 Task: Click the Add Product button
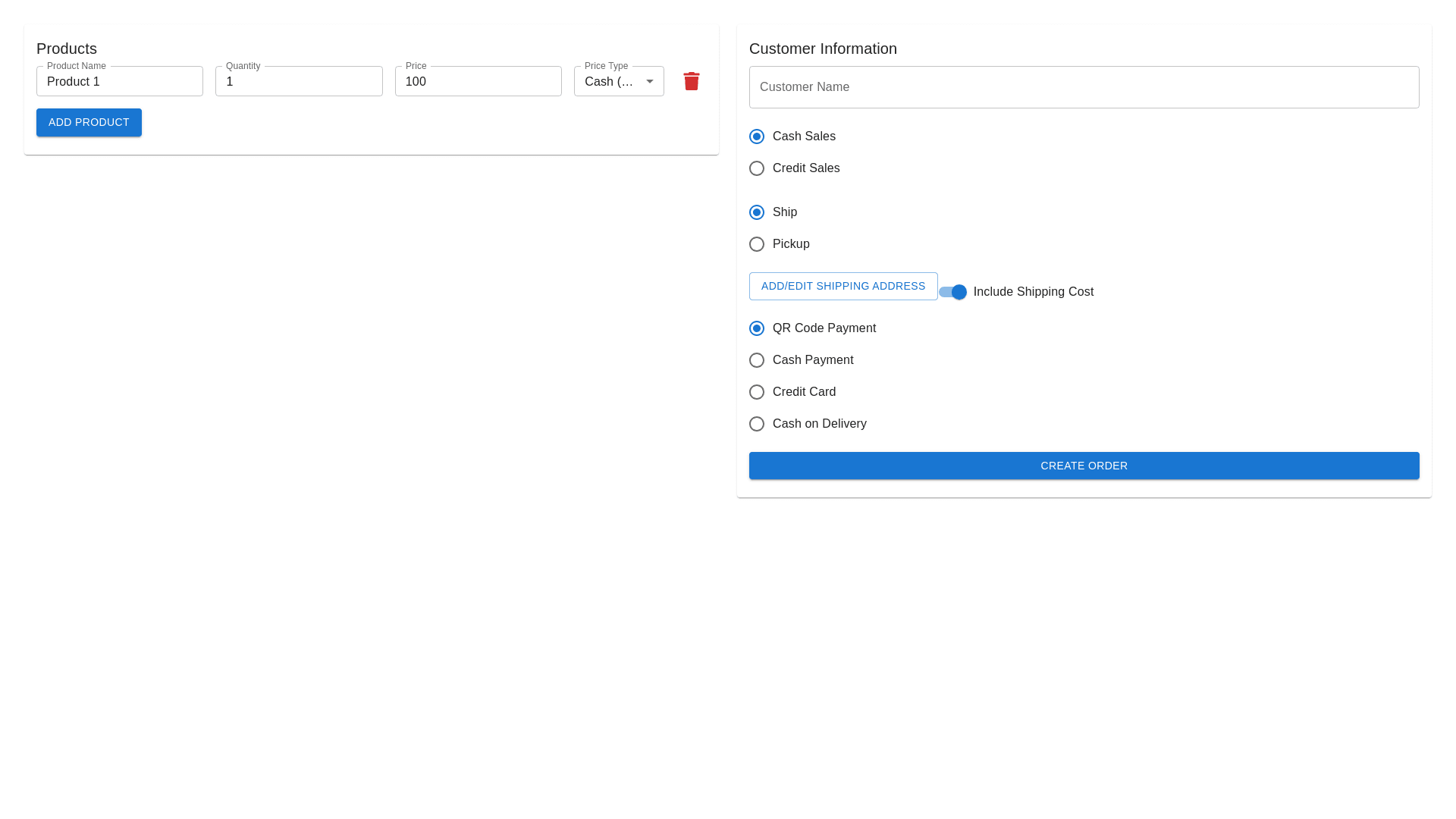(89, 122)
